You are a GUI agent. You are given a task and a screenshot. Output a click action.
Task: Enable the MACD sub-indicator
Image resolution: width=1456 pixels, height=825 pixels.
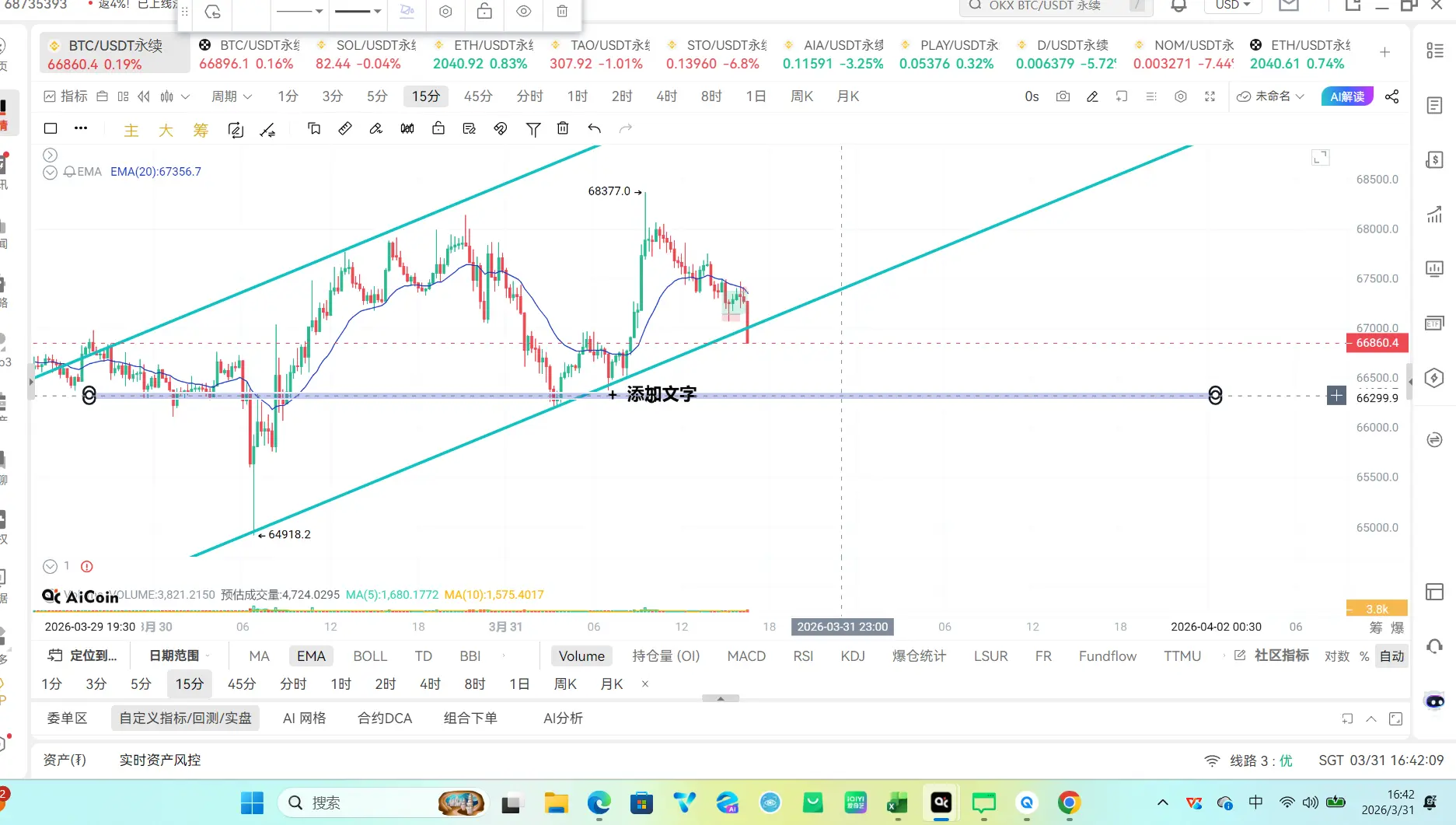(x=746, y=656)
